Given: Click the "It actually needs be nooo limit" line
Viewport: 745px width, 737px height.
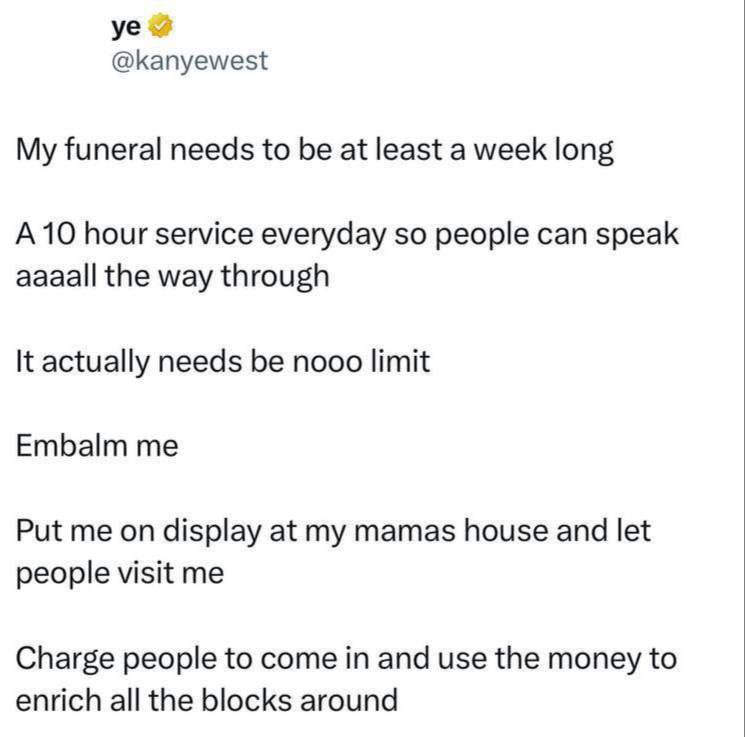Looking at the screenshot, I should tap(223, 360).
